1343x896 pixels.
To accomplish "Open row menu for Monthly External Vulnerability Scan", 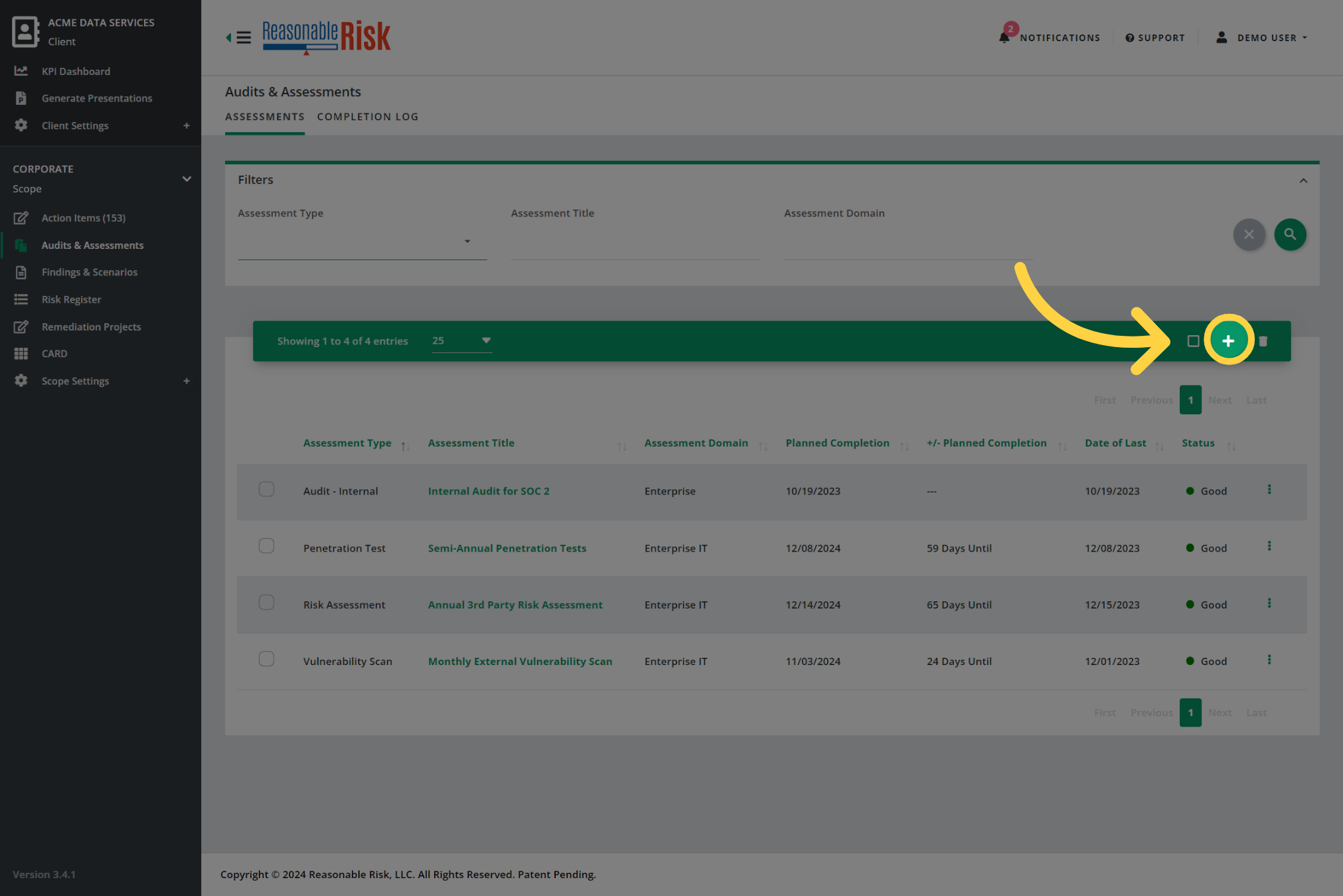I will [x=1269, y=660].
